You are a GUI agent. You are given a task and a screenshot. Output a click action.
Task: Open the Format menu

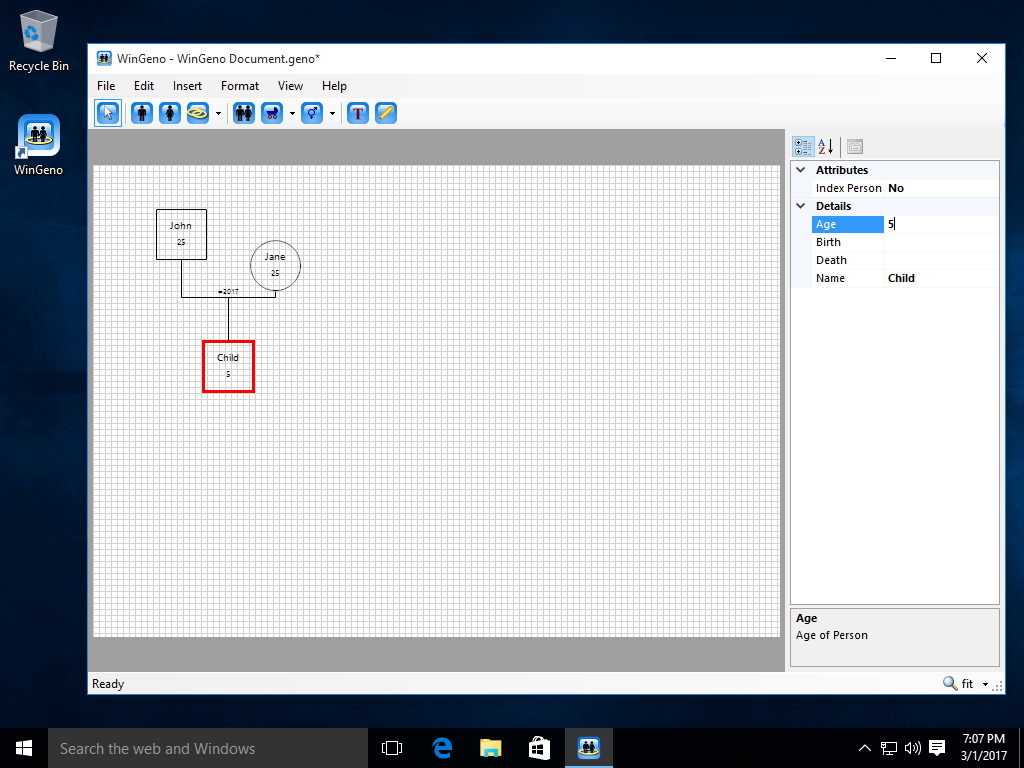pyautogui.click(x=240, y=86)
